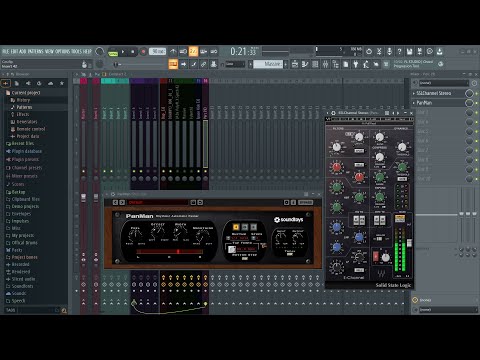Open the Channel rack view icon
Image resolution: width=480 pixels, height=360 pixels.
[x=315, y=64]
